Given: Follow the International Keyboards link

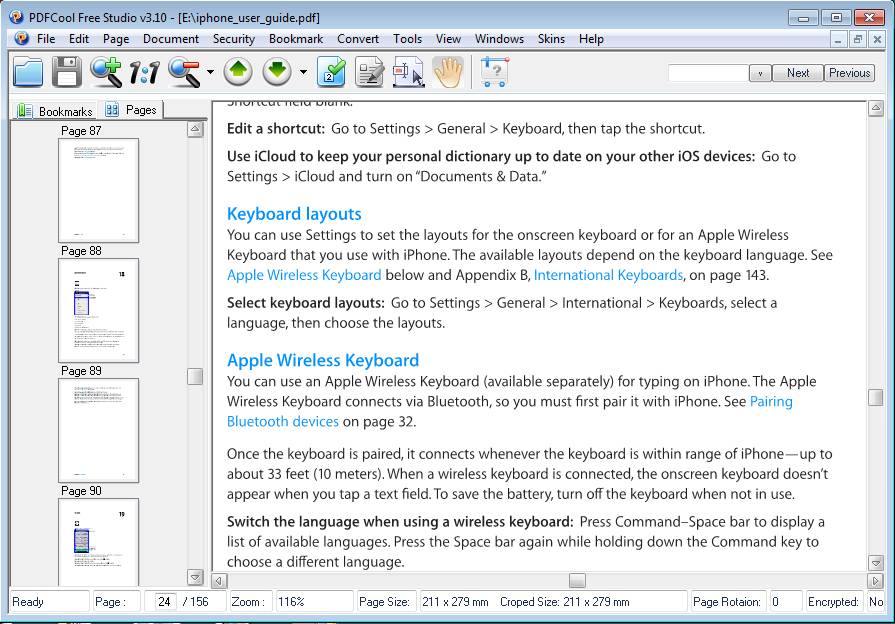Looking at the screenshot, I should pyautogui.click(x=608, y=275).
